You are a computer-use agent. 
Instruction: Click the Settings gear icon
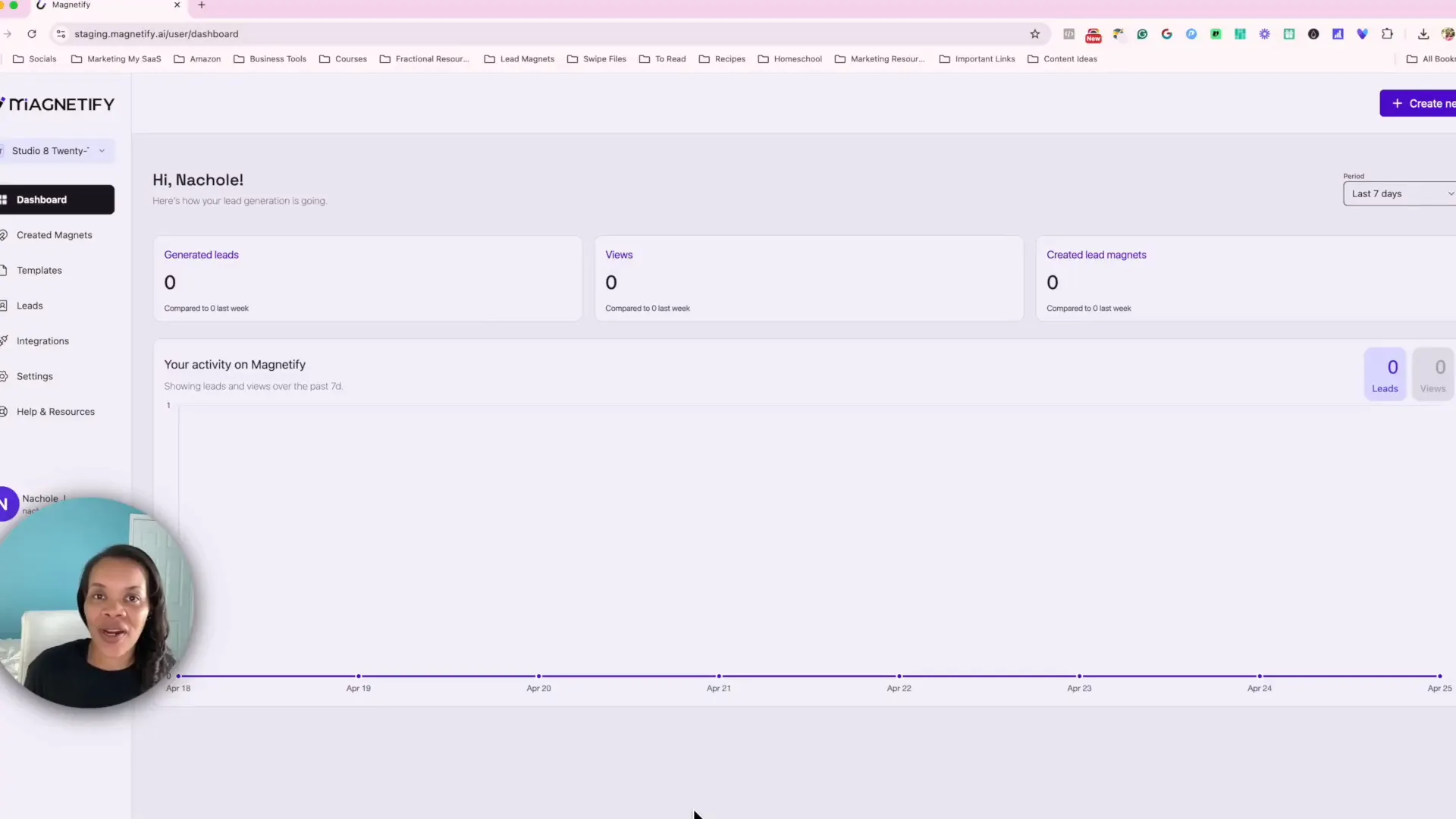pyautogui.click(x=3, y=376)
